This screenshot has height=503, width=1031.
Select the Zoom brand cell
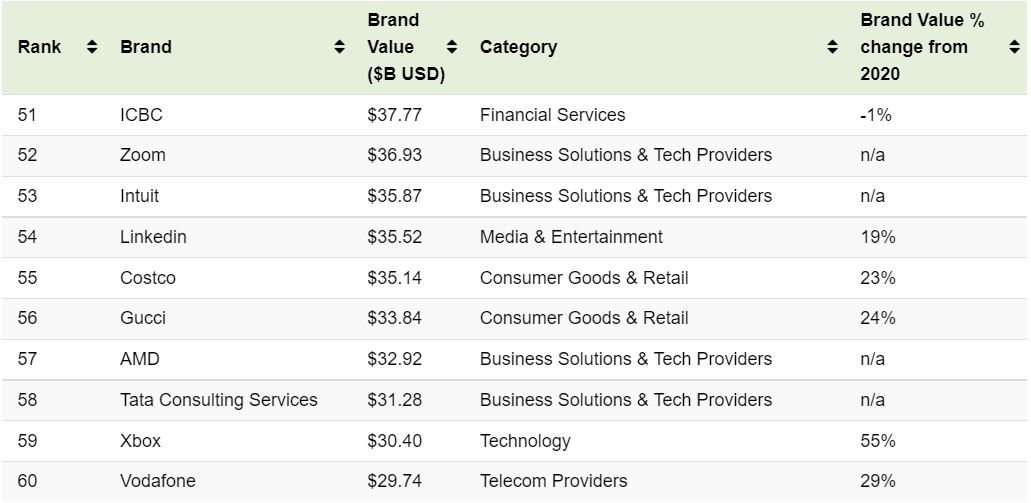[143, 155]
